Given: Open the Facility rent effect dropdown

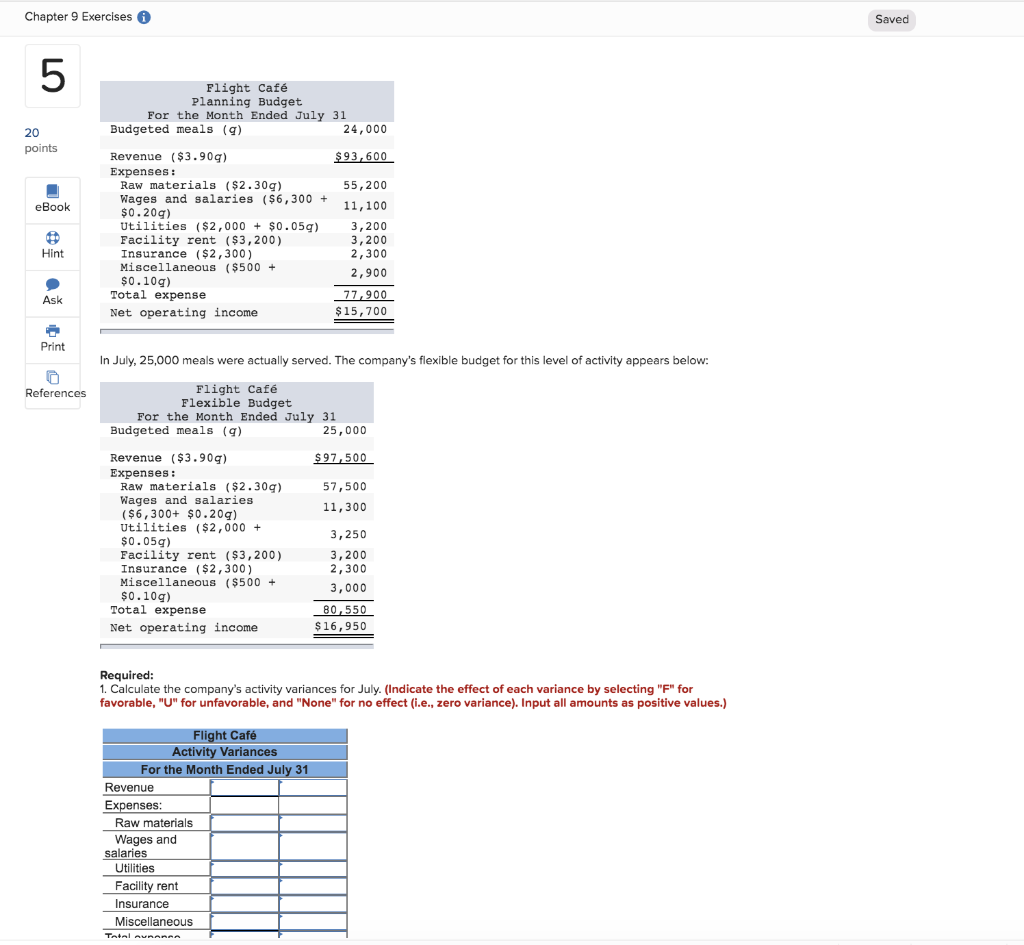Looking at the screenshot, I should (x=313, y=886).
